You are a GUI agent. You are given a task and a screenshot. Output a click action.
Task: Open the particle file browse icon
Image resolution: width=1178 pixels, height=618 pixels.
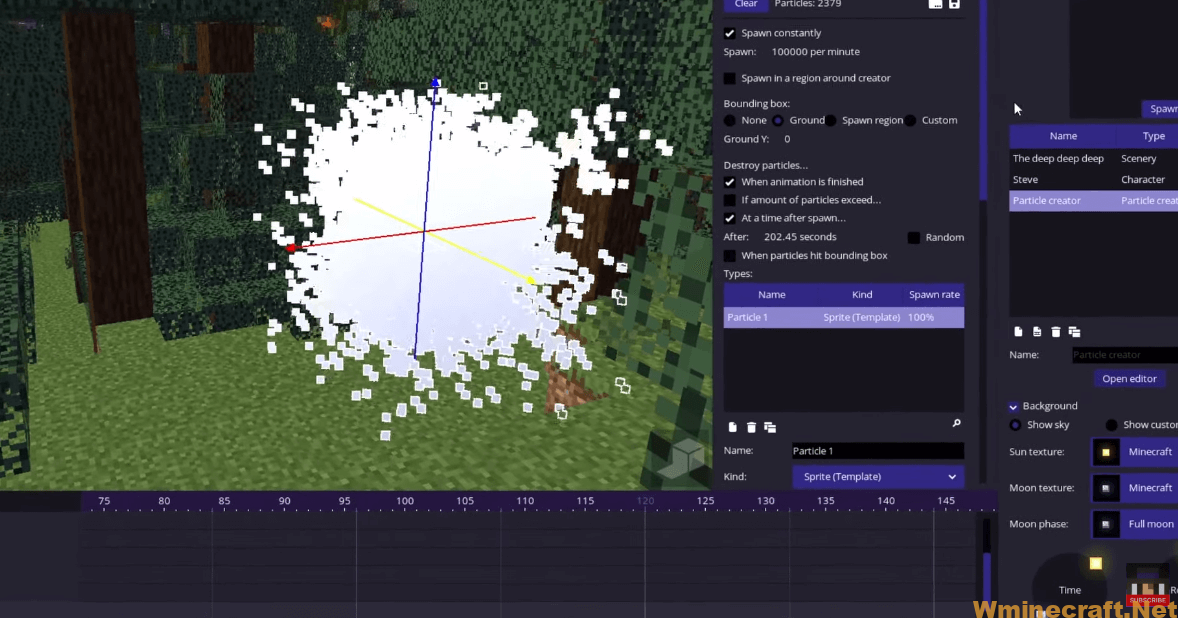[x=935, y=5]
